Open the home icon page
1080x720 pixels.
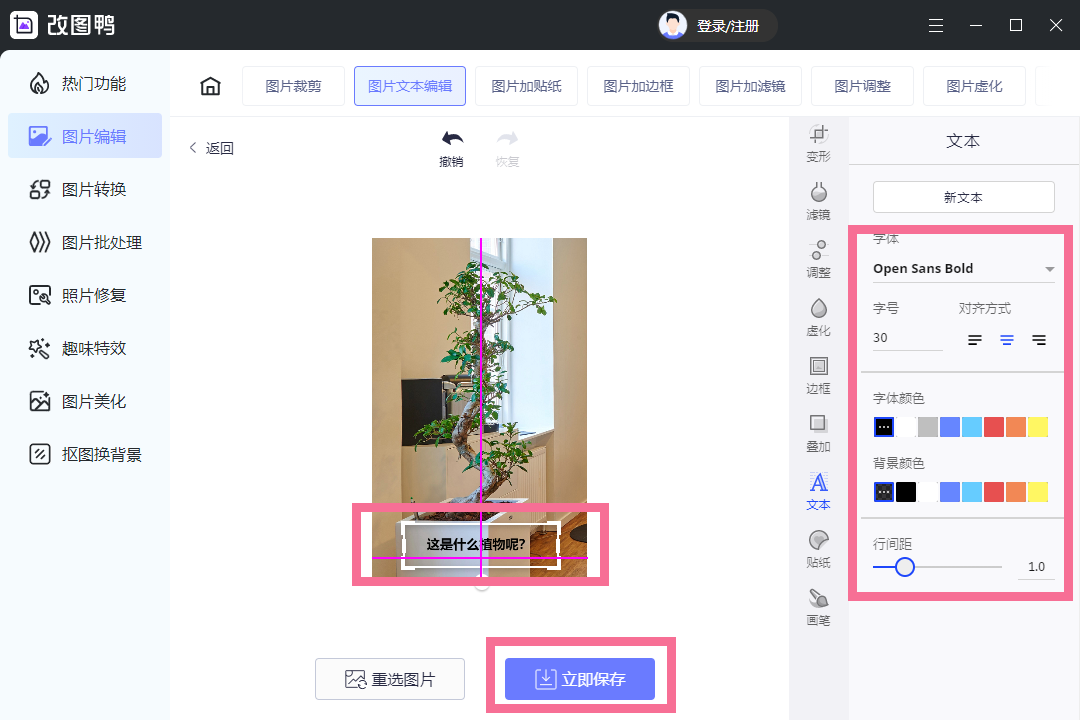[210, 86]
